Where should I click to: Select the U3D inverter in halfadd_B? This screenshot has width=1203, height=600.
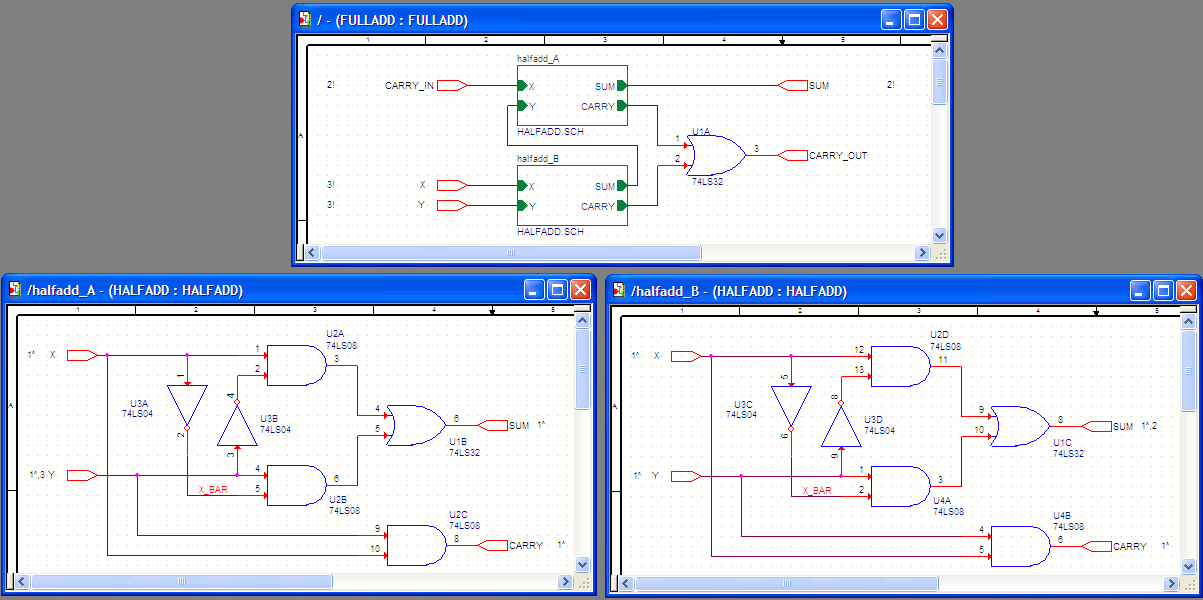(x=841, y=427)
